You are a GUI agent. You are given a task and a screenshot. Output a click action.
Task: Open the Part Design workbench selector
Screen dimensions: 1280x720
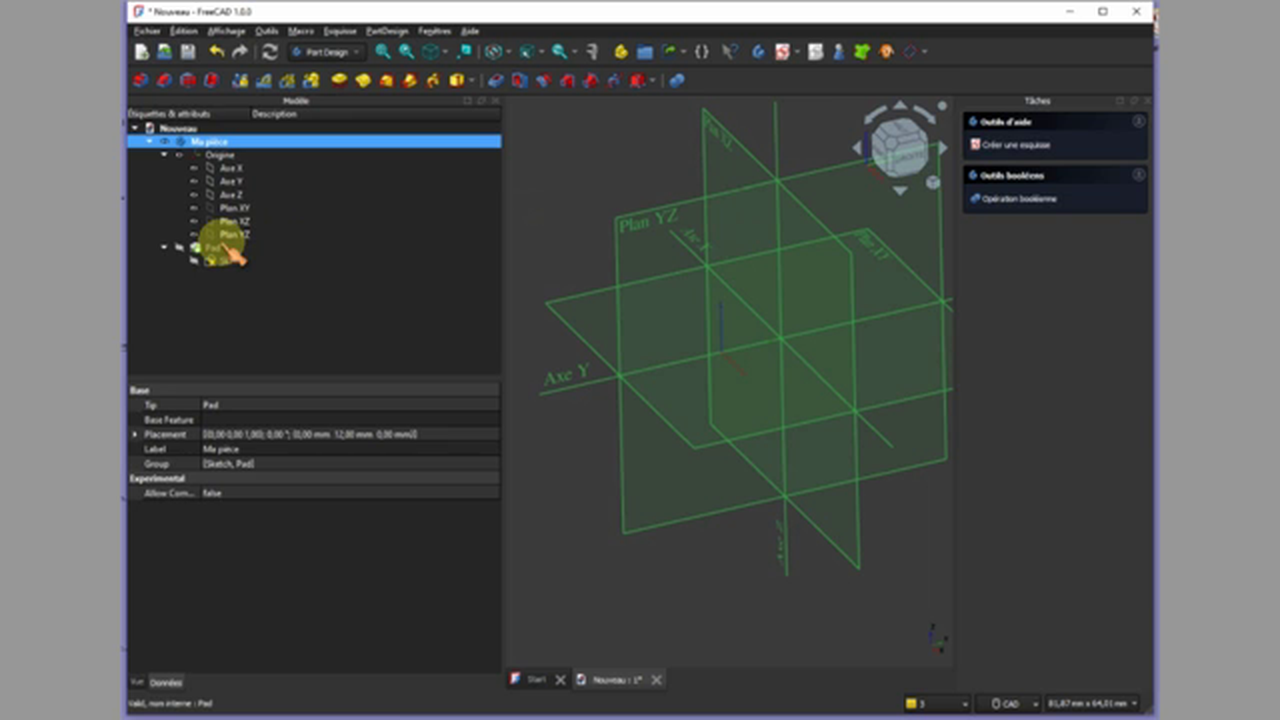(x=325, y=52)
